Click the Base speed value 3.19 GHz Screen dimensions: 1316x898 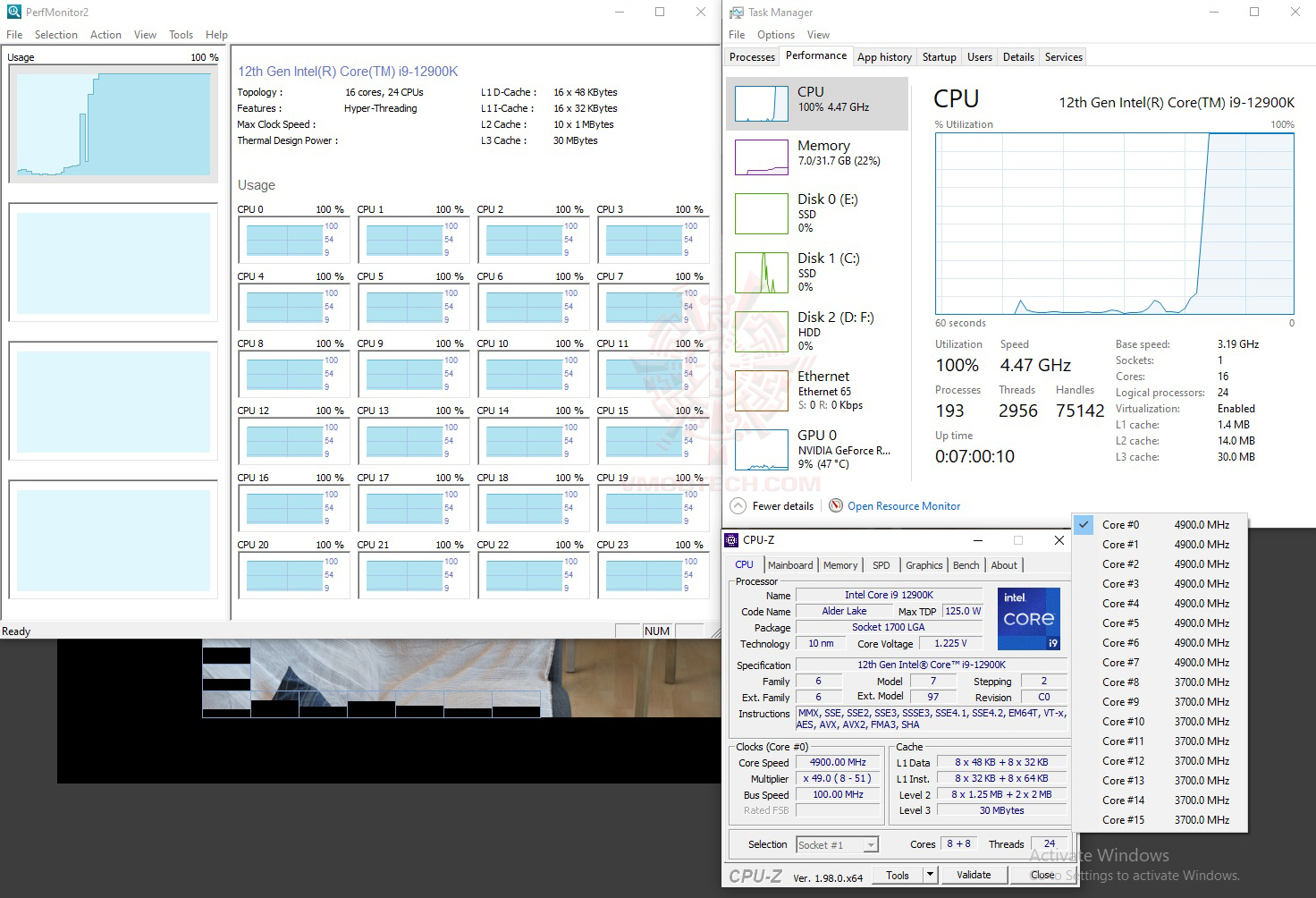pos(1238,344)
